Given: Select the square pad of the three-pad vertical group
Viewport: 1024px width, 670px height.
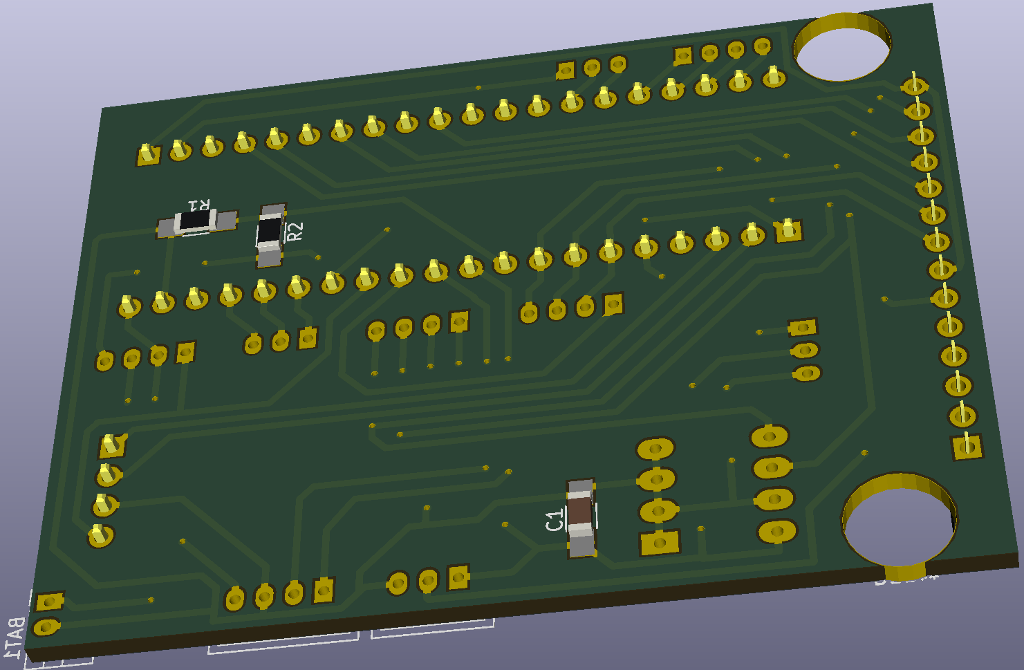Looking at the screenshot, I should click(802, 327).
